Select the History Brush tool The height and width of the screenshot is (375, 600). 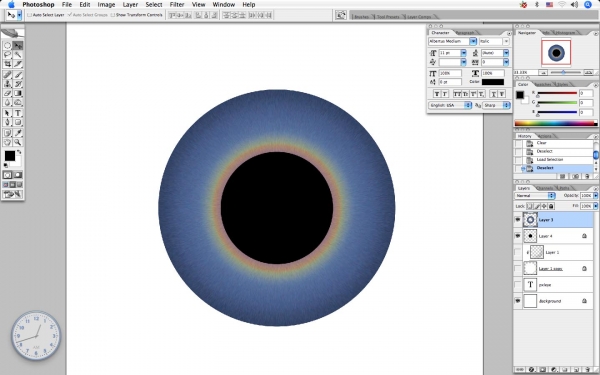click(18, 84)
